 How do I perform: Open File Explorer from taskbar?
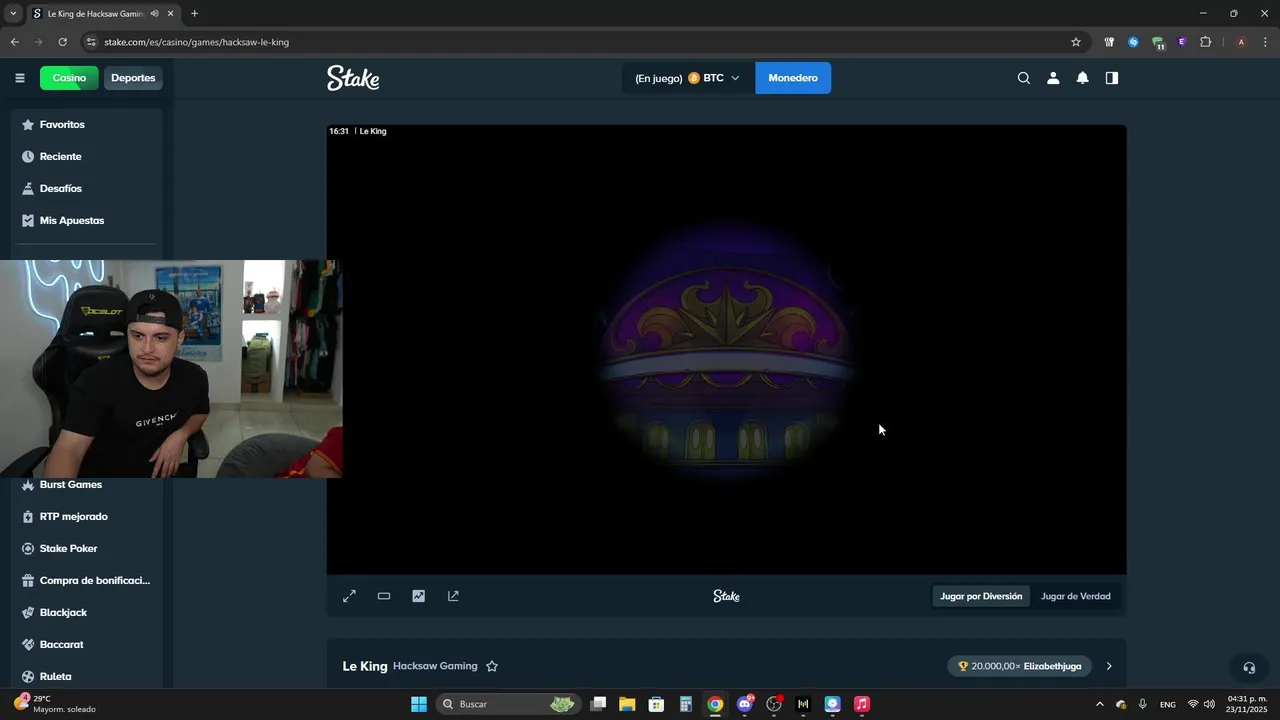coord(627,704)
